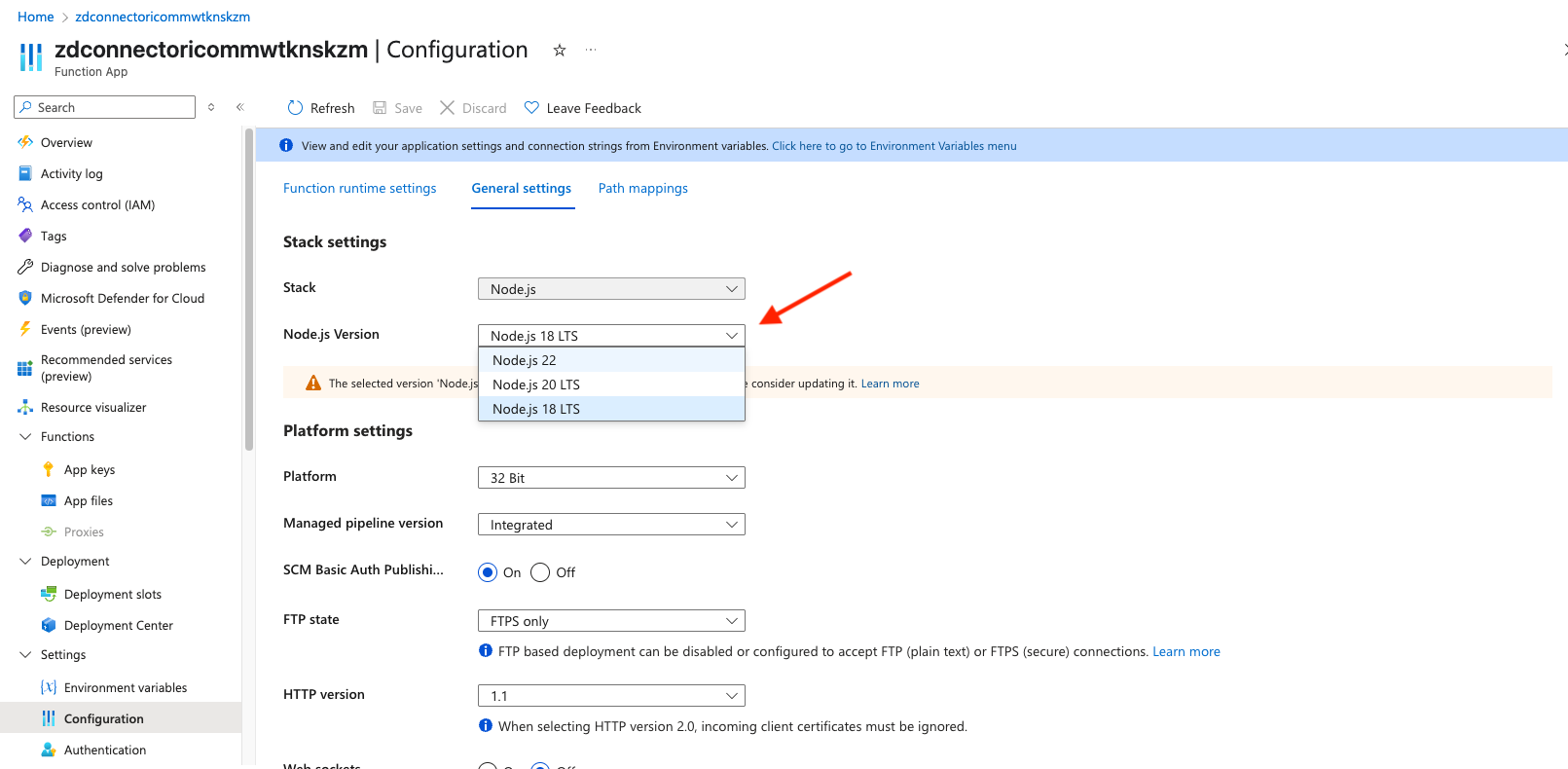Open the Platform 32 Bit dropdown
Image resolution: width=1568 pixels, height=769 pixels.
pos(611,478)
